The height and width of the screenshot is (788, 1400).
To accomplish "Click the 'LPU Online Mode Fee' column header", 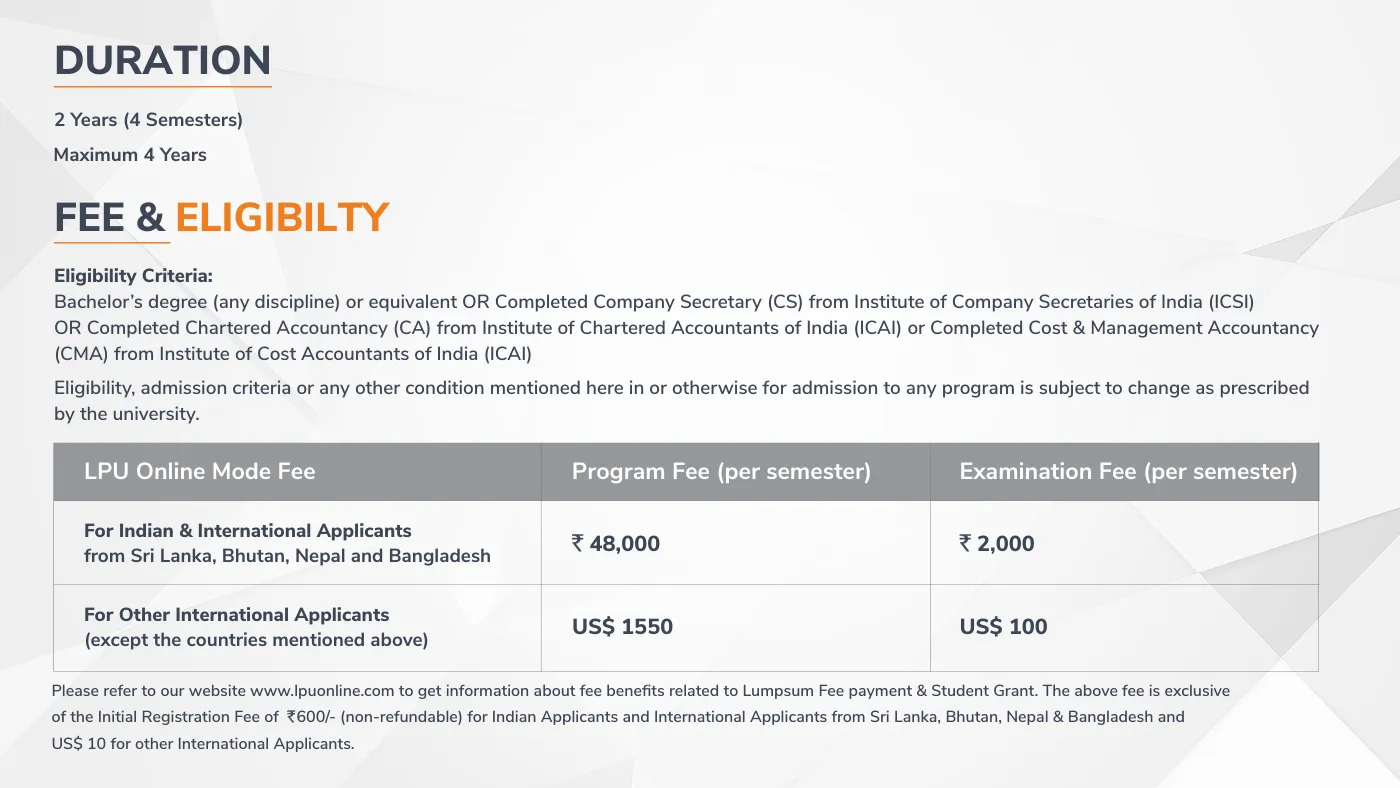I will tap(199, 472).
